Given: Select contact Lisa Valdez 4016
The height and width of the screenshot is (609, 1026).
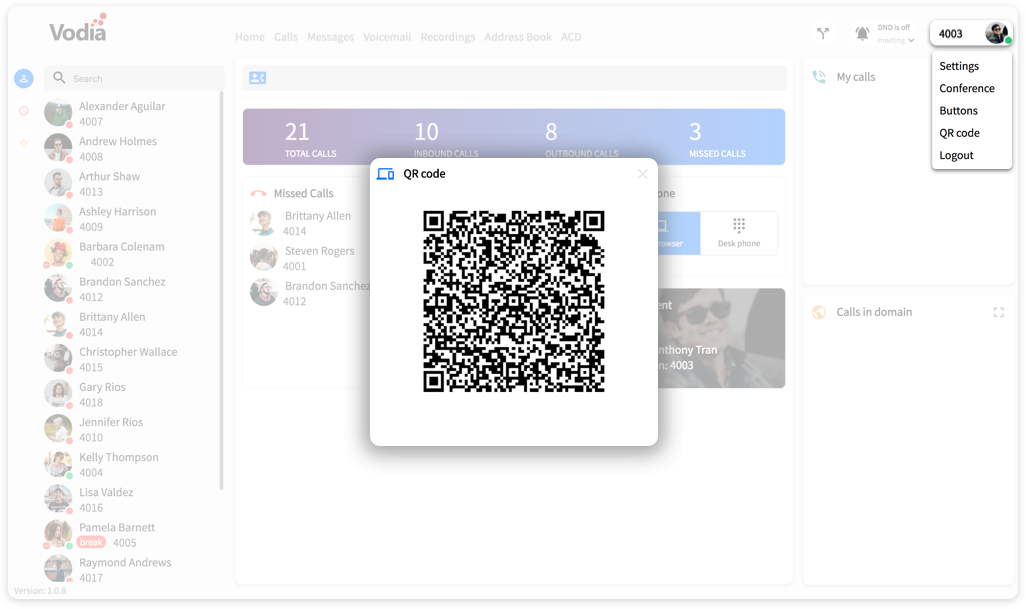Looking at the screenshot, I should tap(131, 500).
